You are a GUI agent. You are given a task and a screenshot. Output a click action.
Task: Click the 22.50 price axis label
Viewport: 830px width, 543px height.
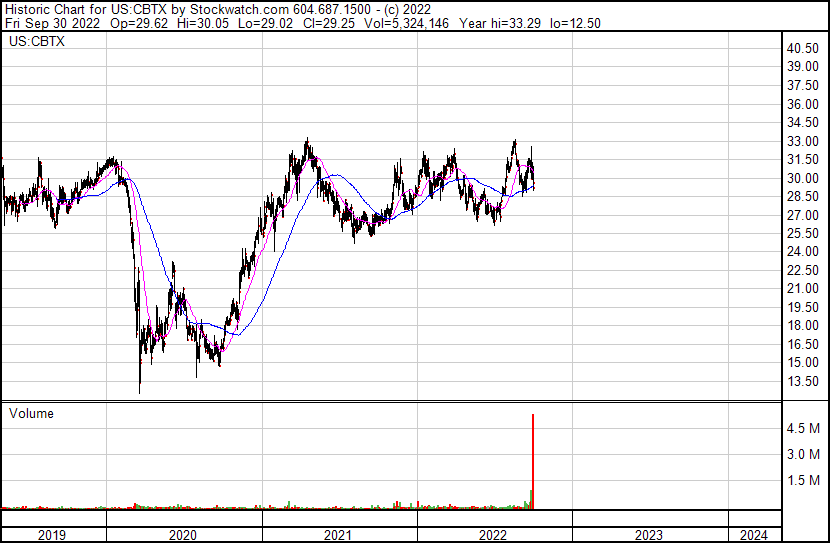point(803,270)
